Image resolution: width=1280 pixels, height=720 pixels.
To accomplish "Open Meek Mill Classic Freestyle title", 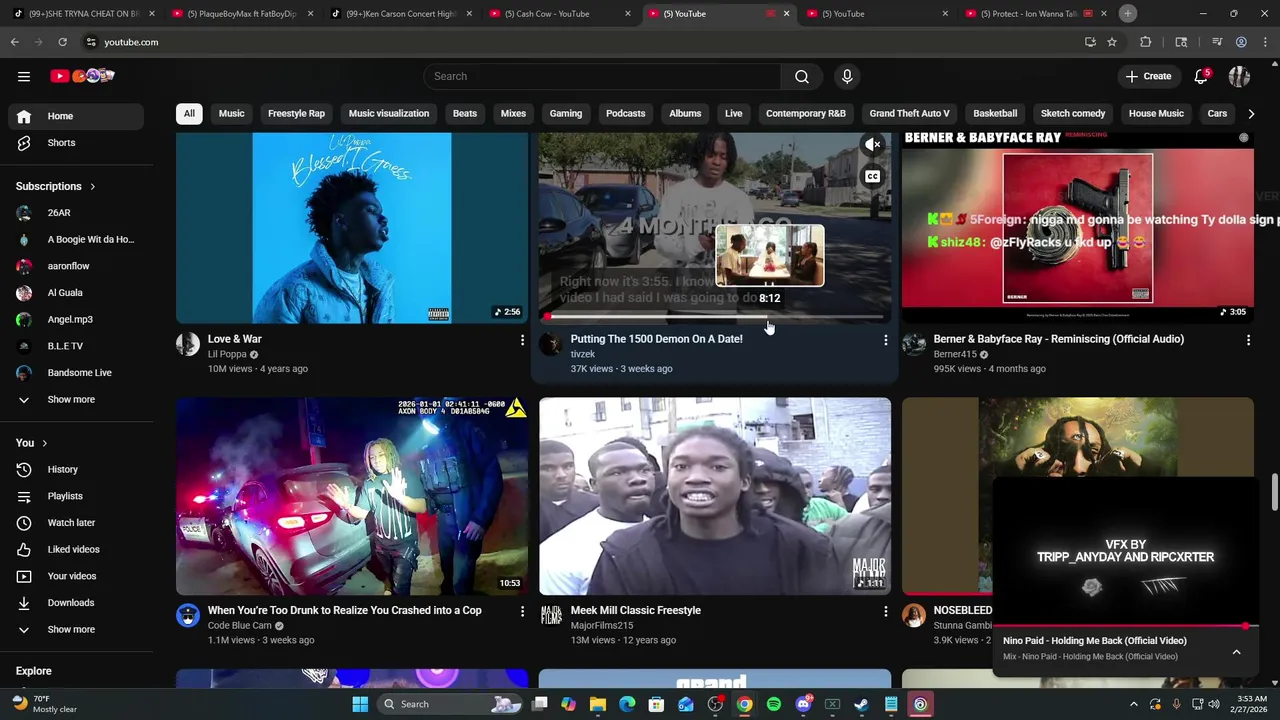I will click(x=635, y=610).
